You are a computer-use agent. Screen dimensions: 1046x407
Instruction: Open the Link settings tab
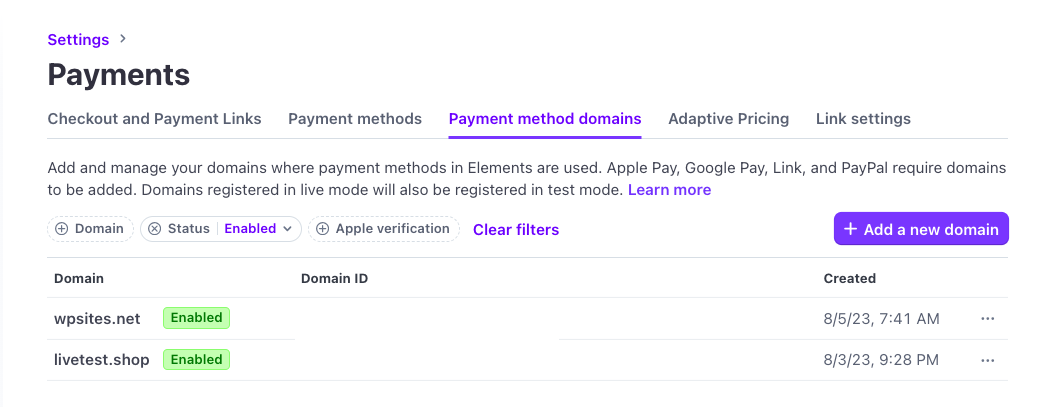pos(863,119)
